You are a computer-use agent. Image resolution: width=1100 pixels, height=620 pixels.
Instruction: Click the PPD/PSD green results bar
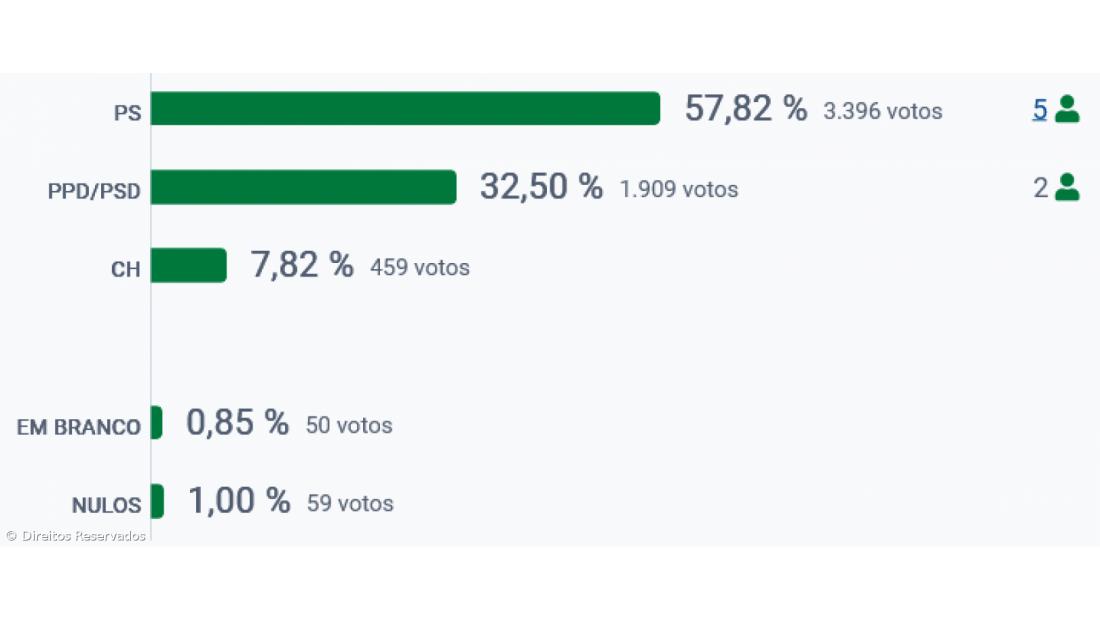[x=303, y=187]
